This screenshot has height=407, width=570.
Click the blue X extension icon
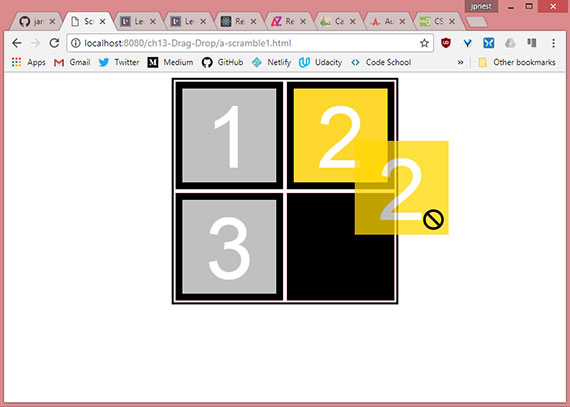click(x=489, y=43)
